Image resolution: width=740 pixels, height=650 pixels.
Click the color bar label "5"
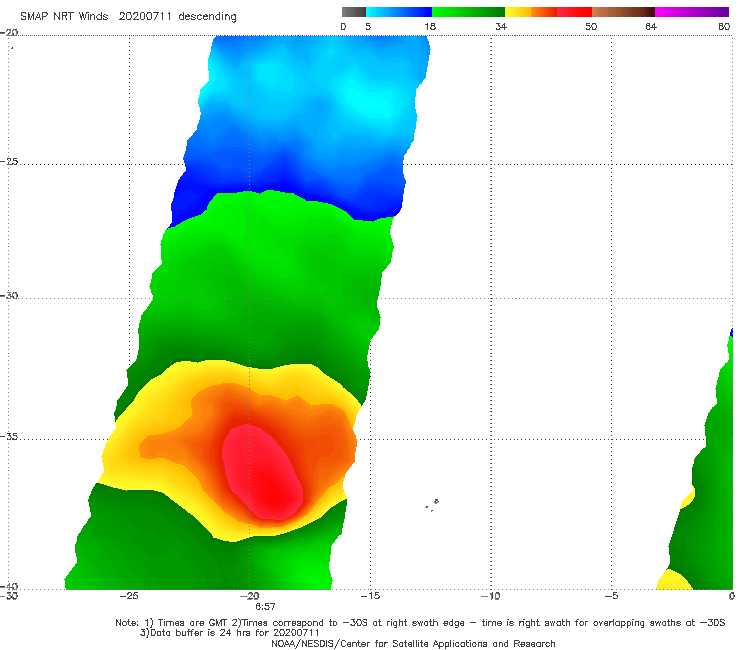[x=368, y=27]
